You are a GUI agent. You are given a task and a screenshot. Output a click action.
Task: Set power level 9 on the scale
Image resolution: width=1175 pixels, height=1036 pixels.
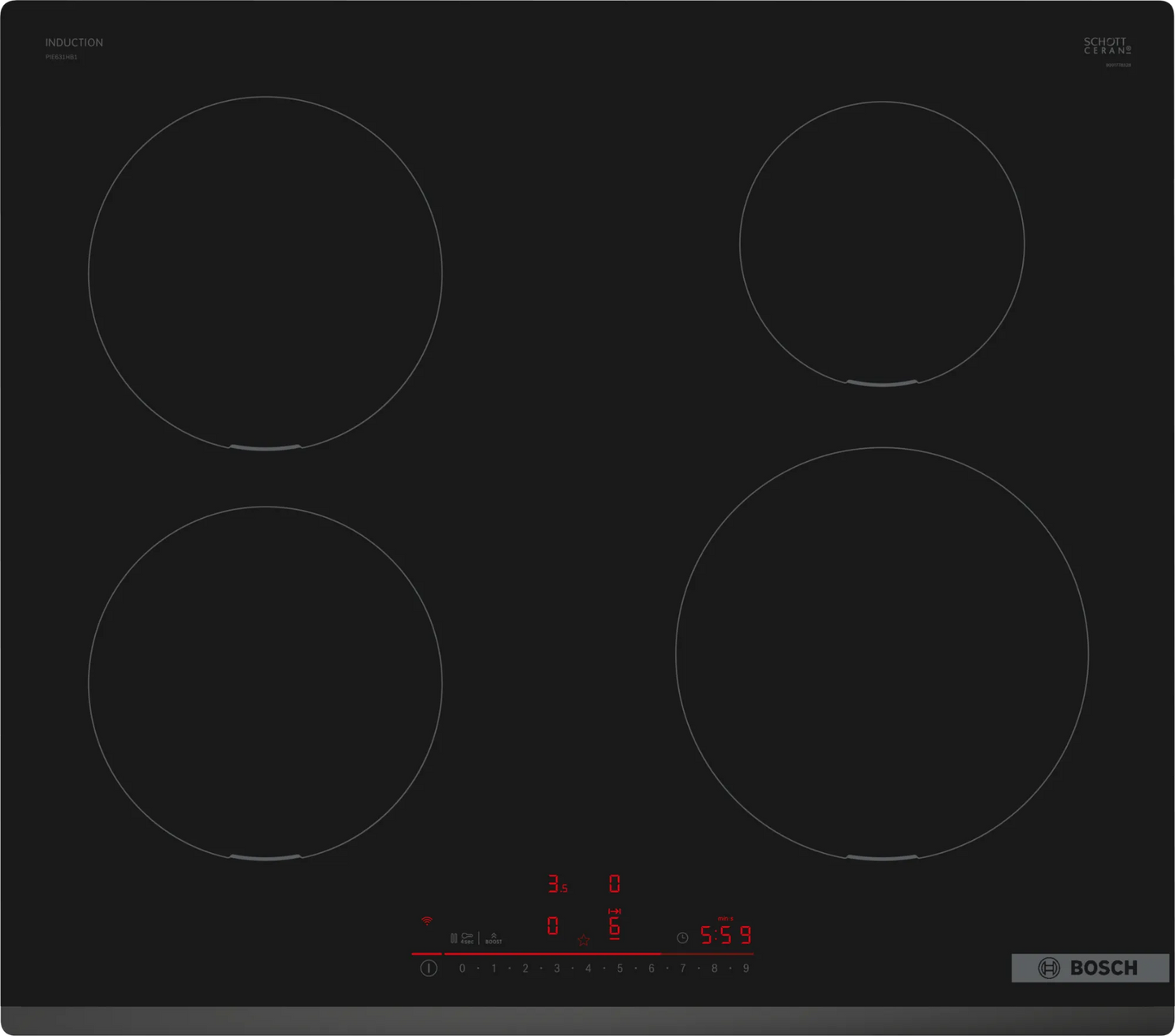pyautogui.click(x=745, y=968)
